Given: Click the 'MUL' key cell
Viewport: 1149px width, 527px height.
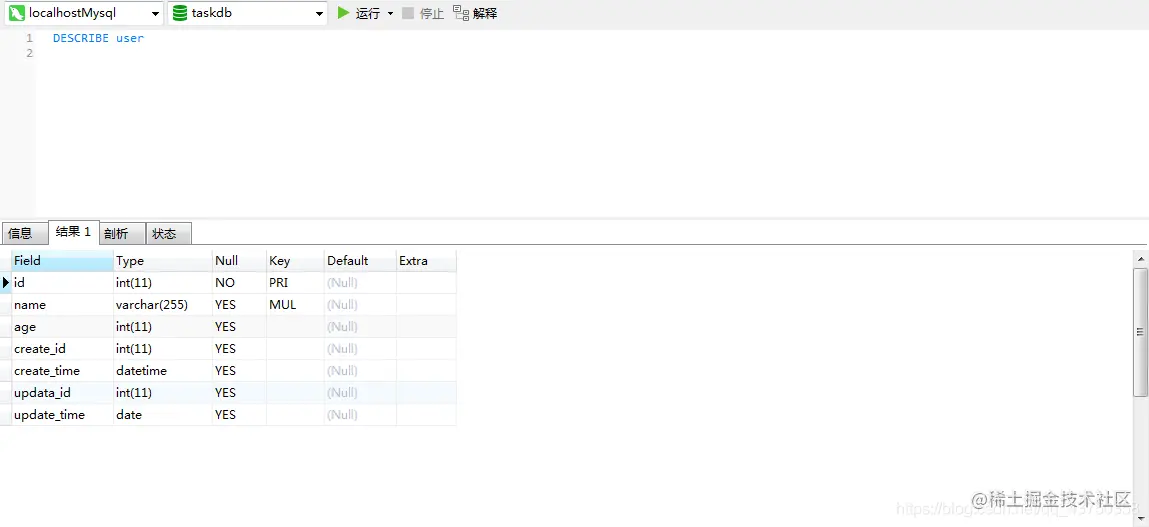Looking at the screenshot, I should [295, 304].
